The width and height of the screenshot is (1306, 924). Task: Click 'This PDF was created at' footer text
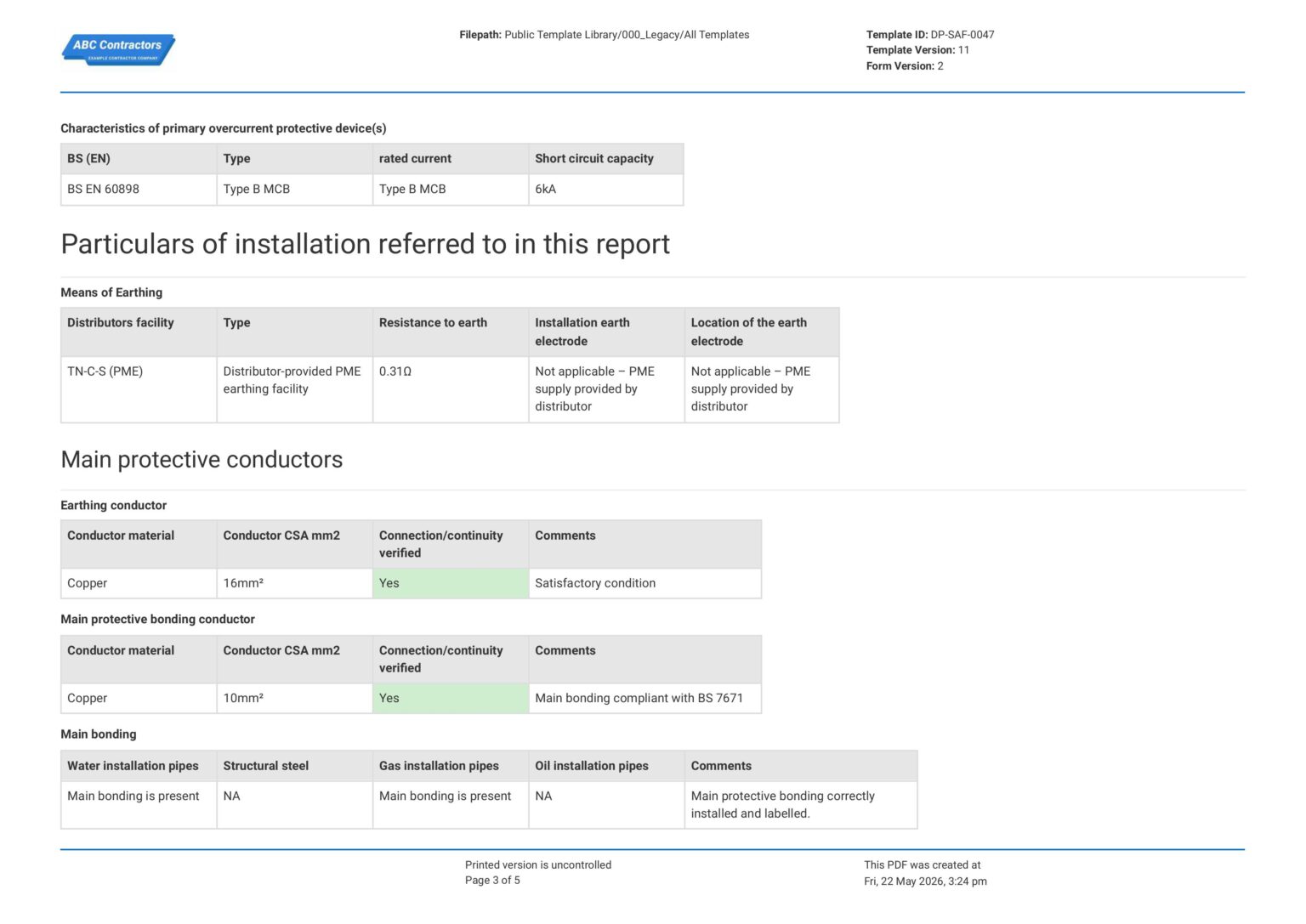(923, 865)
